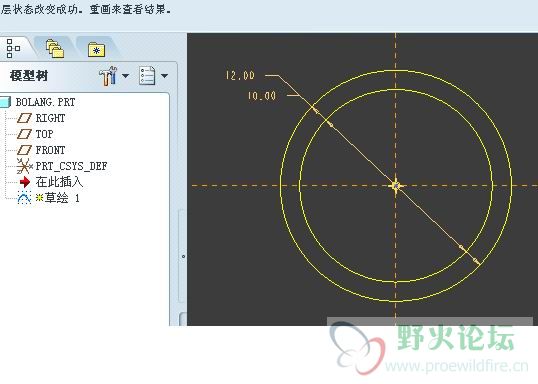
Task: Switch to the Model Tree tab icon
Action: click(13, 48)
